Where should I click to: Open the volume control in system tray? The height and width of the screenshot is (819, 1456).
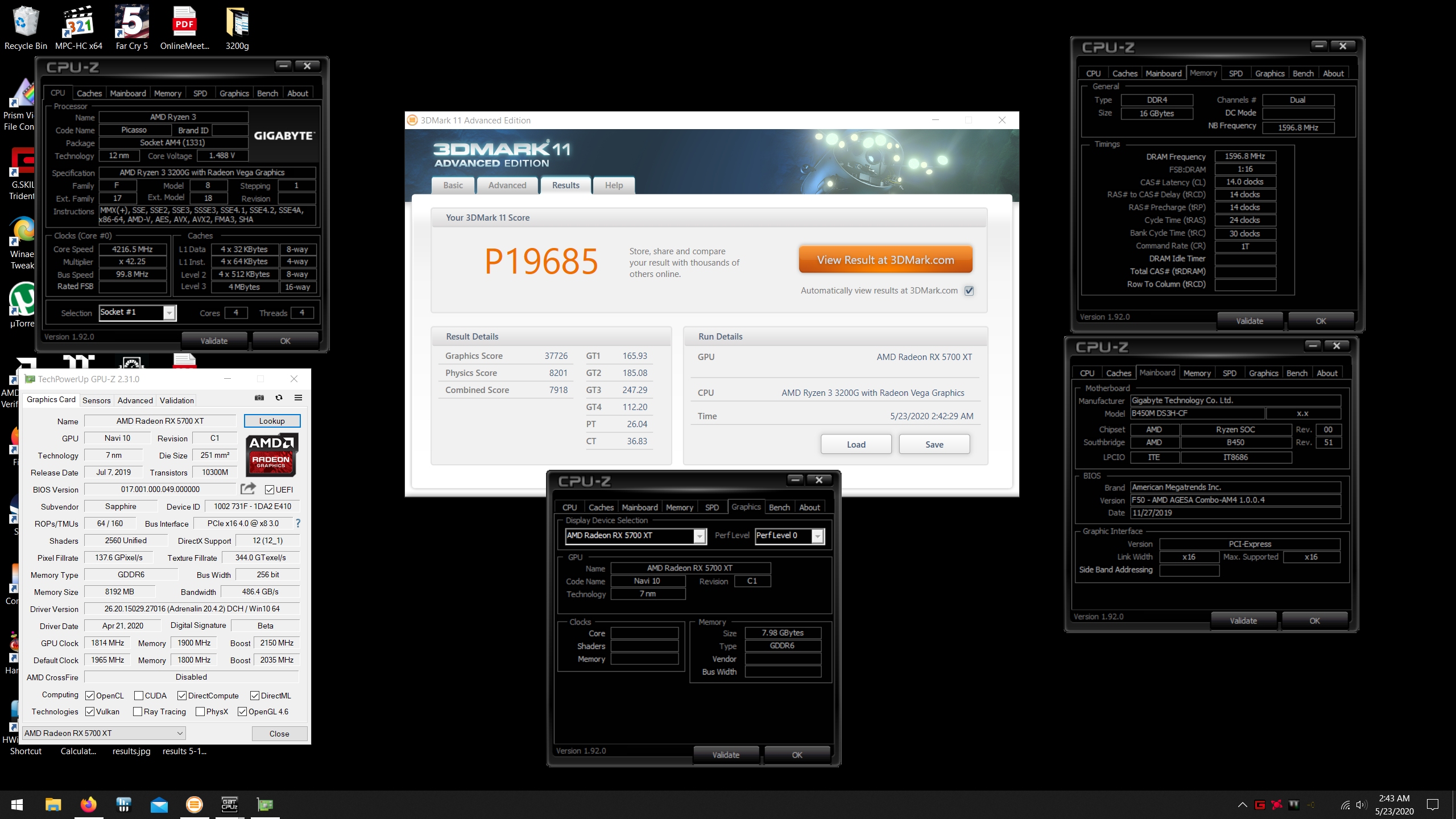click(1361, 805)
